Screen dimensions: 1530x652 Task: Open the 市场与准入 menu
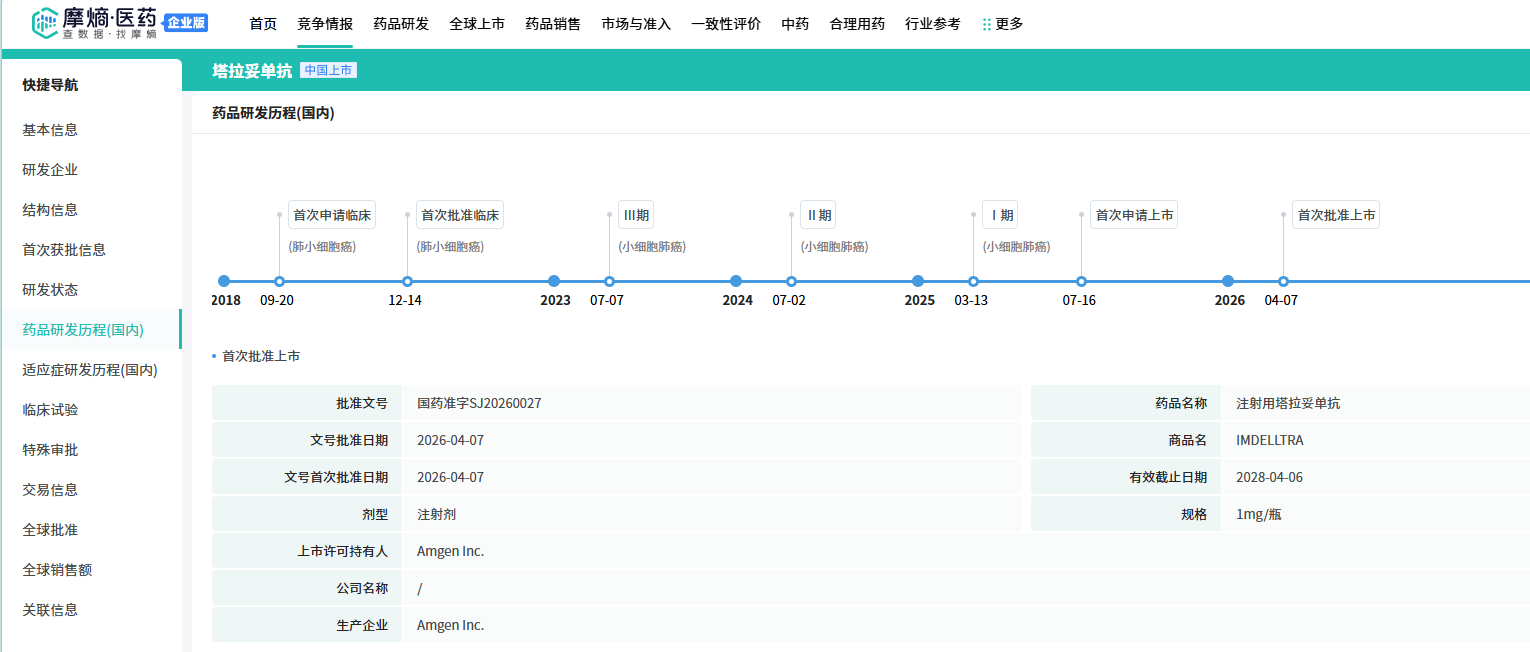click(636, 24)
